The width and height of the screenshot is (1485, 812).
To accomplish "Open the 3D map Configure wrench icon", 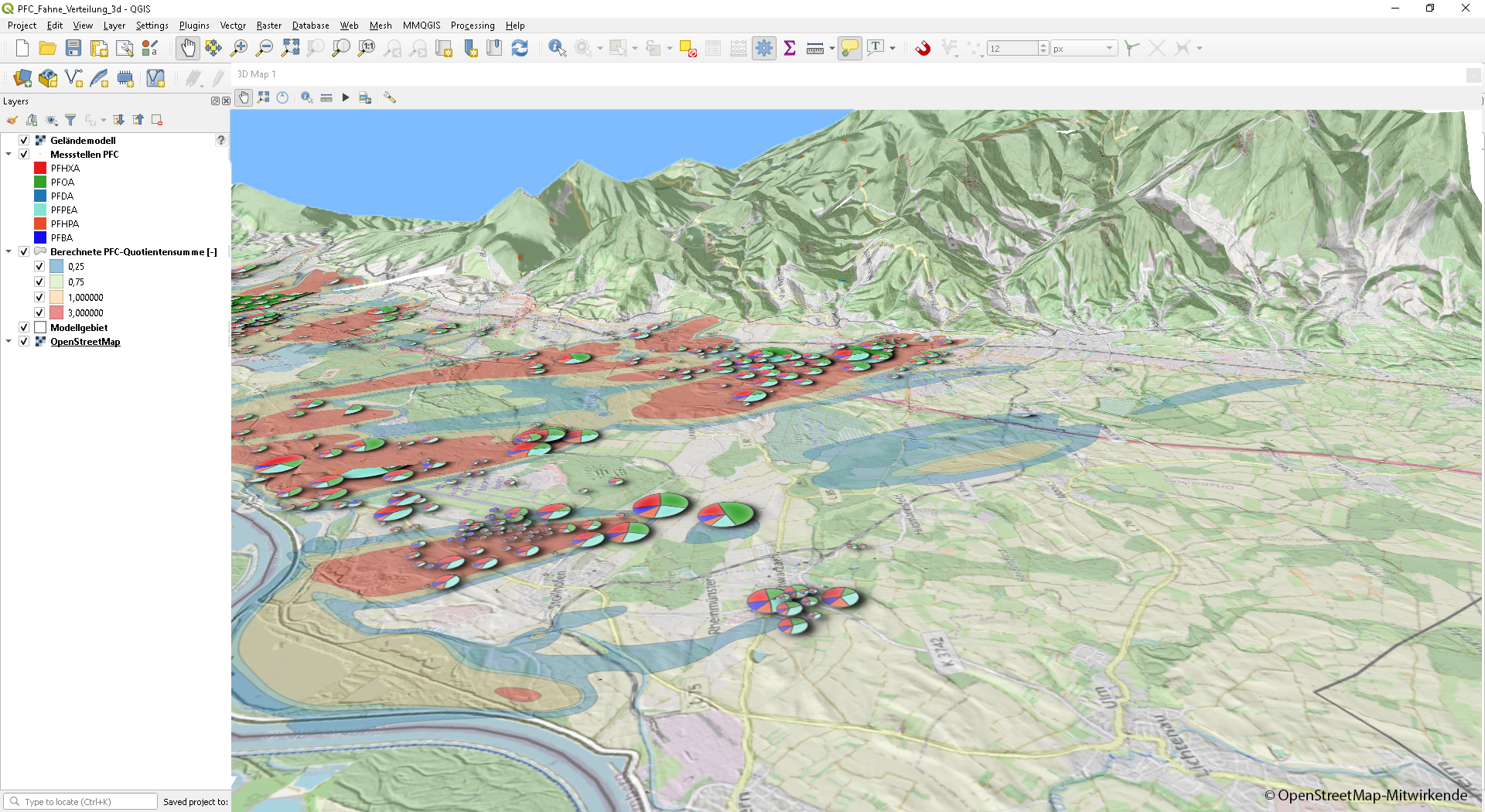I will click(x=390, y=97).
